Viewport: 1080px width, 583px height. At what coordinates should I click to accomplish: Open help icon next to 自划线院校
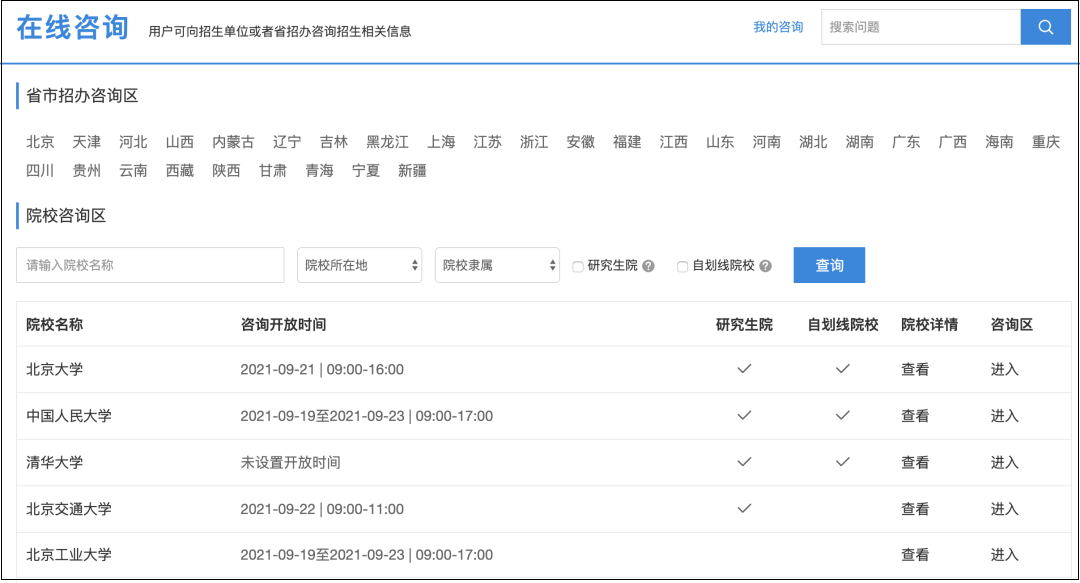tap(765, 266)
